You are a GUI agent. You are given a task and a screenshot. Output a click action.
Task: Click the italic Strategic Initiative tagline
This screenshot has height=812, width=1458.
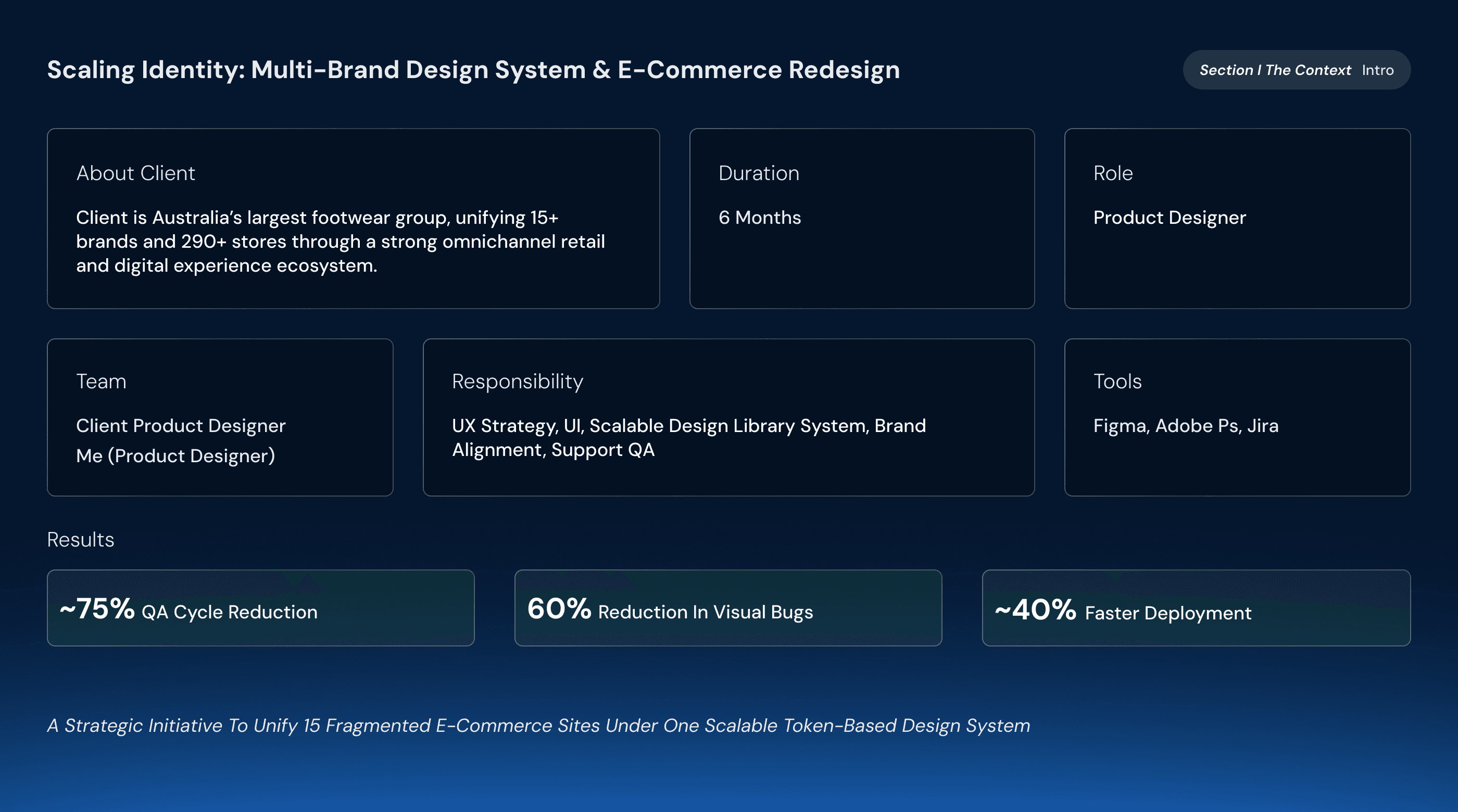point(538,726)
